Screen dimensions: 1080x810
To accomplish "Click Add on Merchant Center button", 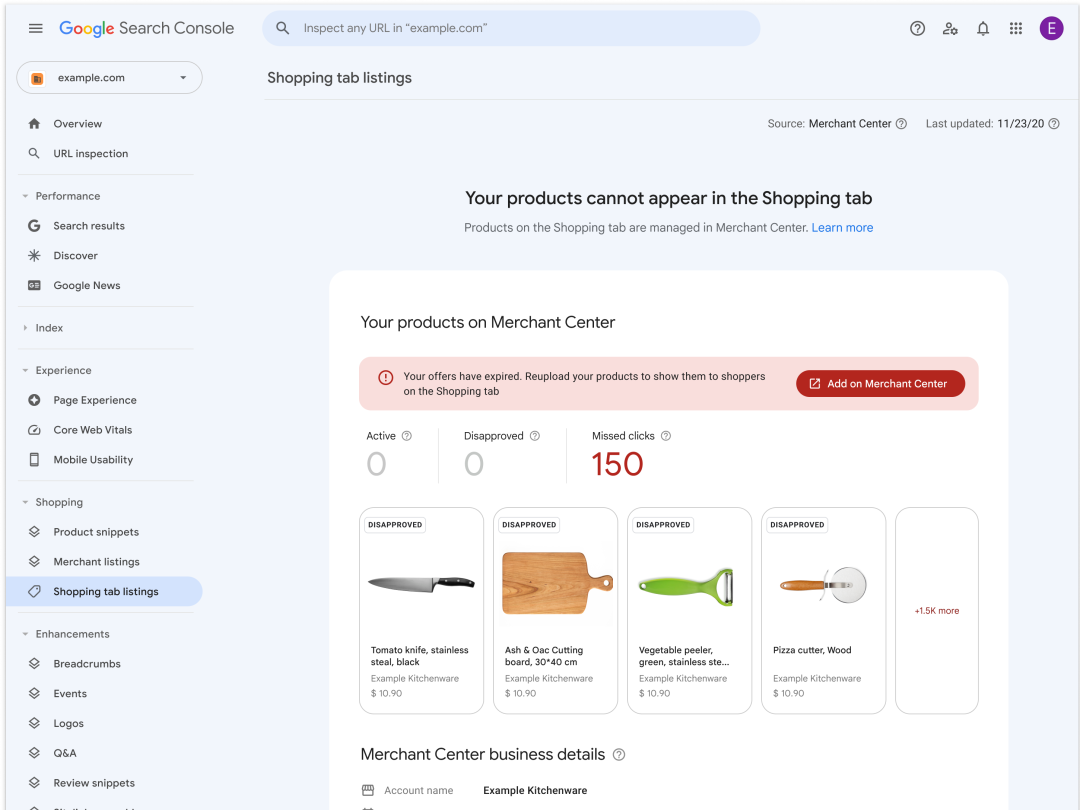I will tap(880, 384).
